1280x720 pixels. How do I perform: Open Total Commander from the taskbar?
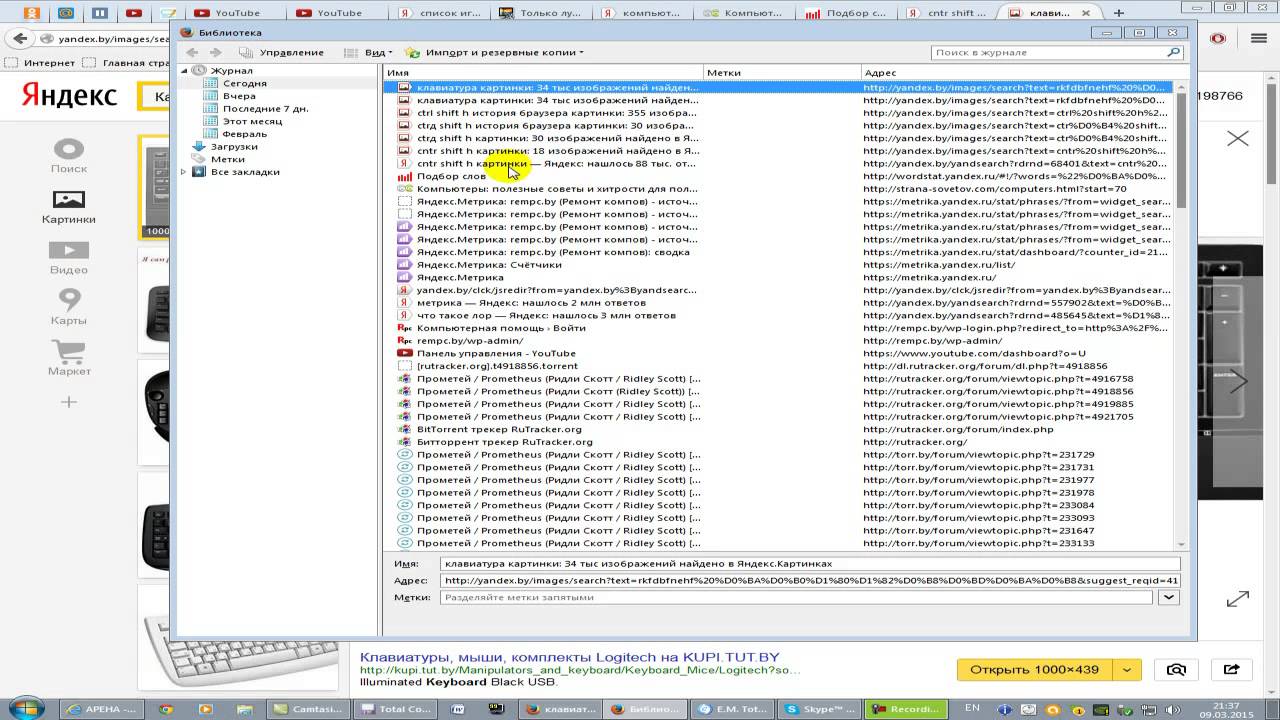coord(393,709)
